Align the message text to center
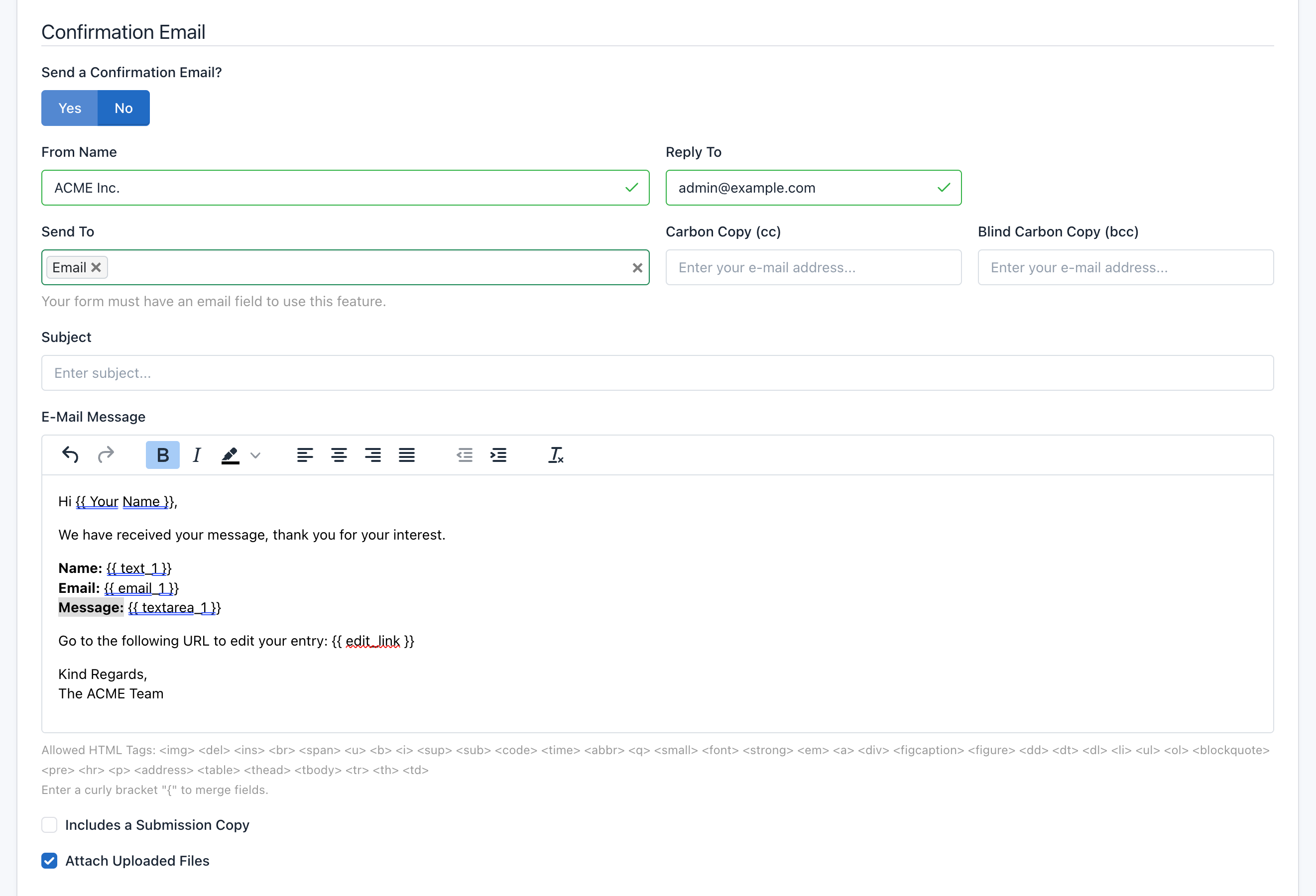The height and width of the screenshot is (896, 1316). (x=339, y=454)
